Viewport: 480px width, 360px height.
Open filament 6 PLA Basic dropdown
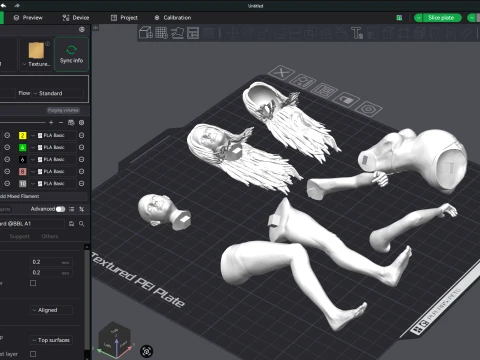coord(53,159)
